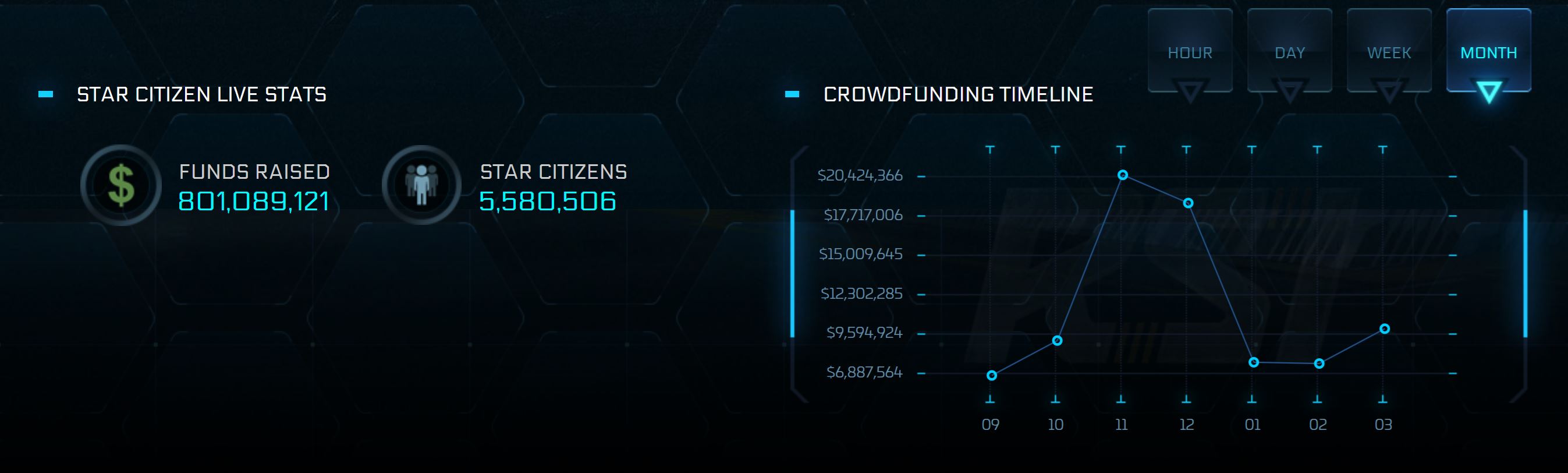Click the month 01 data point

tap(1254, 363)
